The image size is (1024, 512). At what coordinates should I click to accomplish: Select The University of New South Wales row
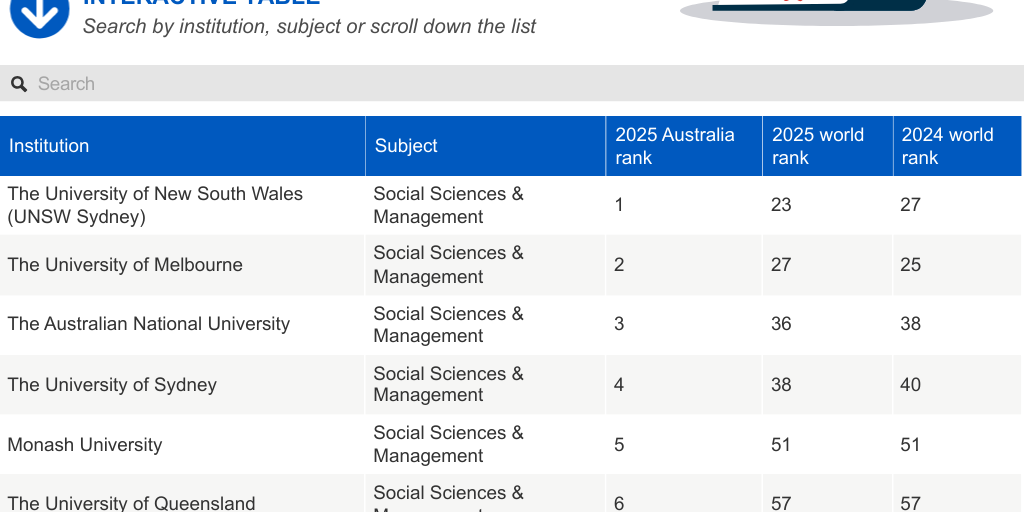point(510,205)
